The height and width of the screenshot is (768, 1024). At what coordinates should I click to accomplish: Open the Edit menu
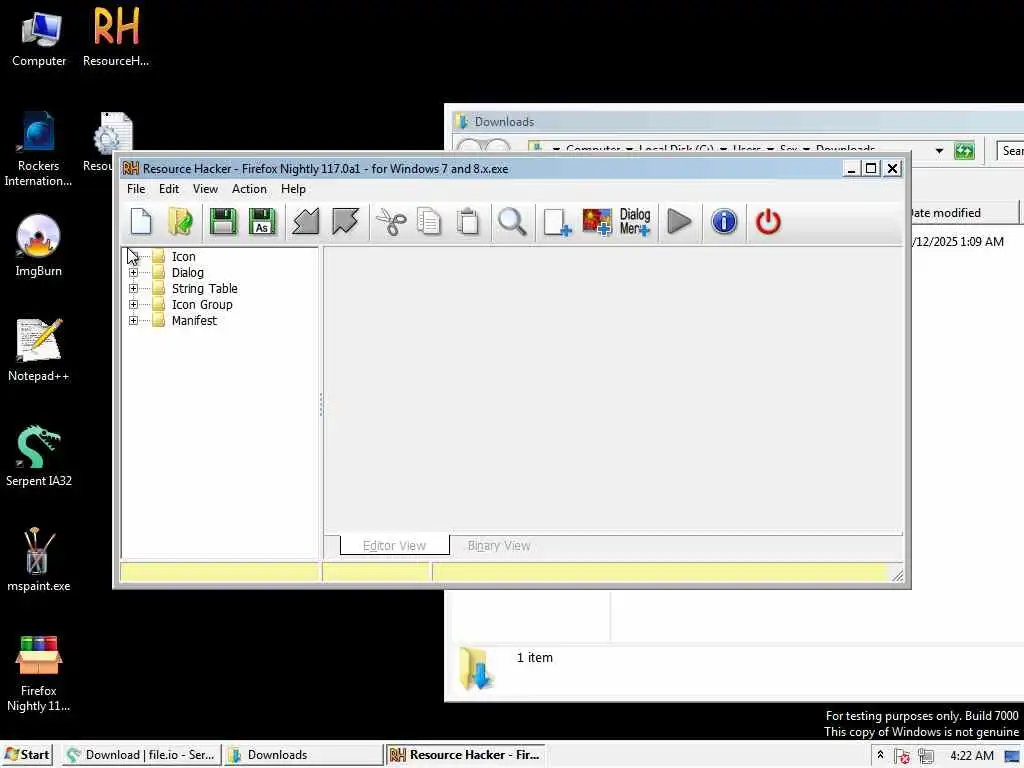coord(168,189)
